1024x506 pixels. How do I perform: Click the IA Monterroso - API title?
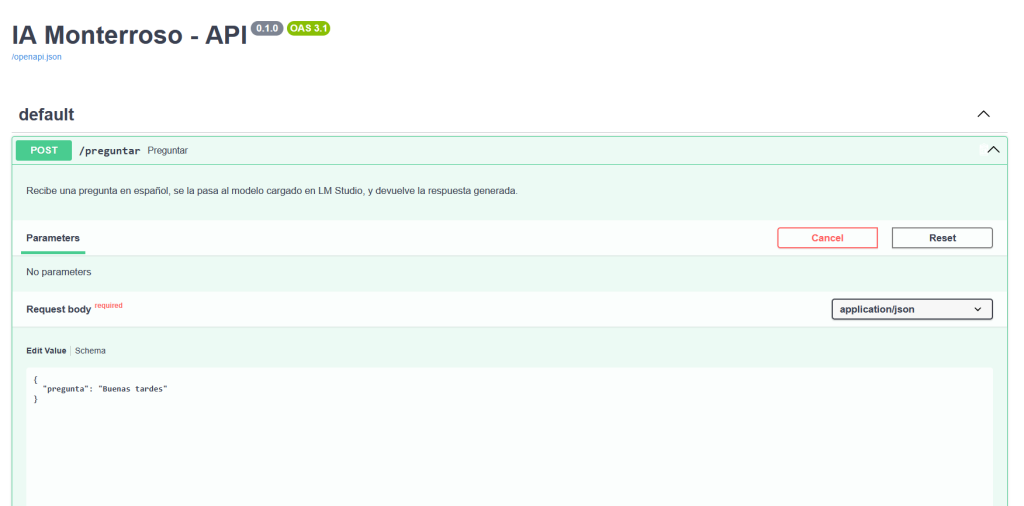[129, 35]
